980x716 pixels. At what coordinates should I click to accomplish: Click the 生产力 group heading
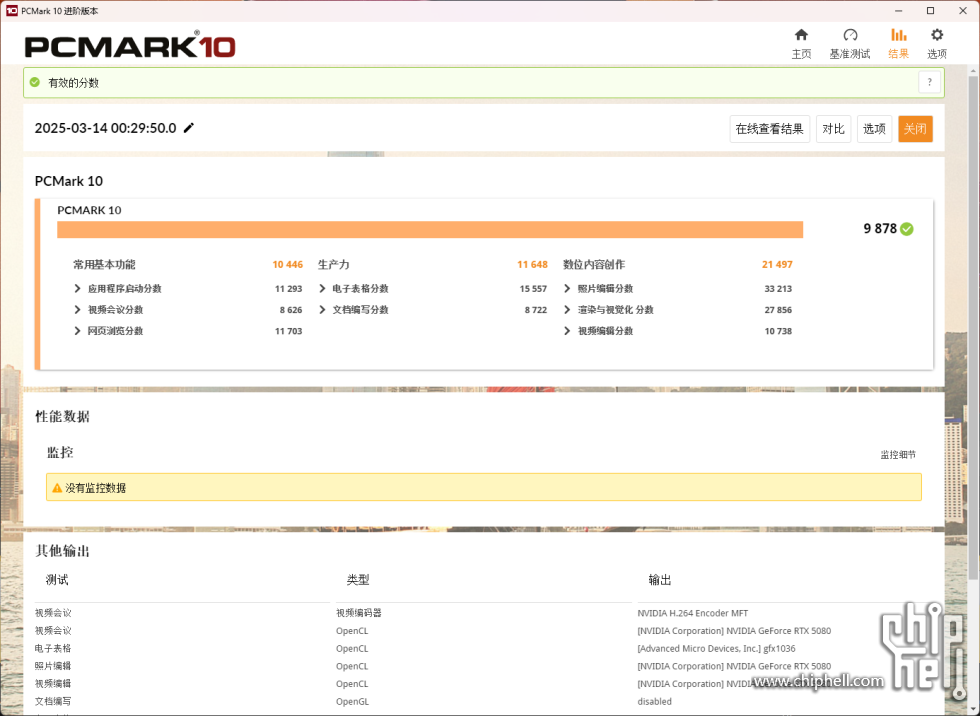[x=334, y=265]
